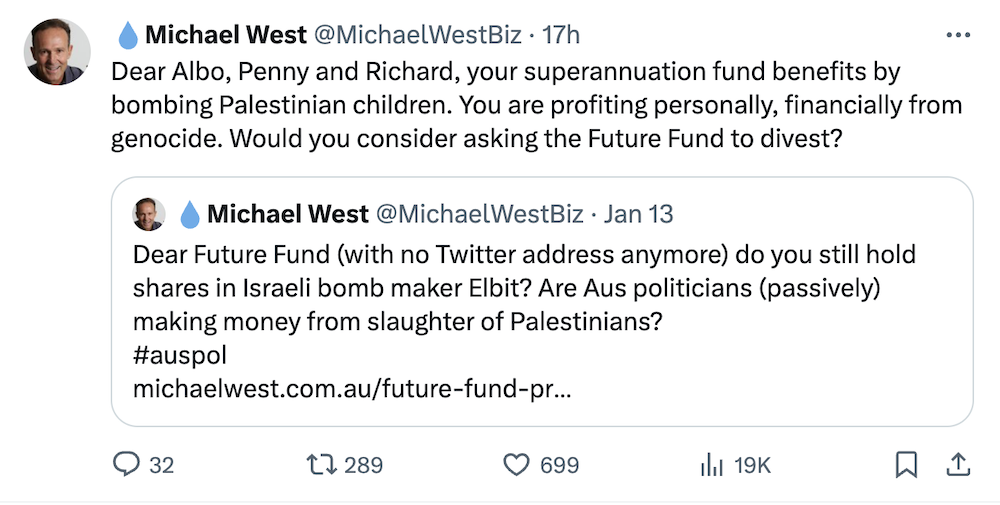Click the @MichaelWestBiz handle in quoted tweet
The width and height of the screenshot is (1000, 505).
coord(478,214)
